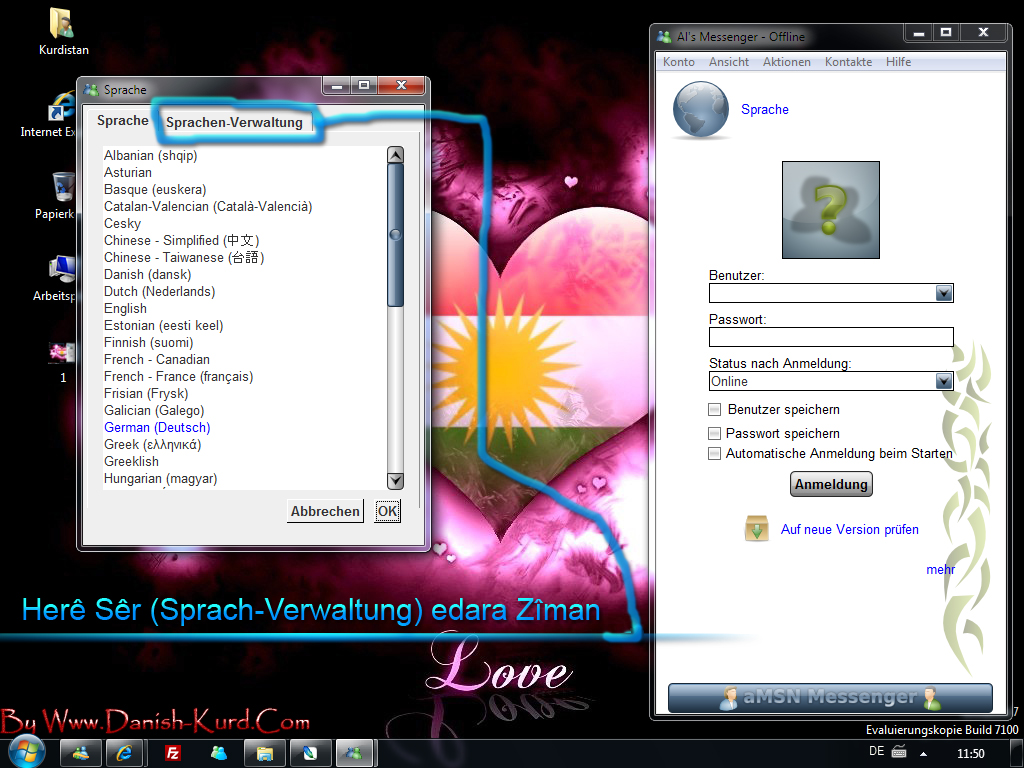
Task: Open FileZilla from the taskbar
Action: [x=172, y=754]
